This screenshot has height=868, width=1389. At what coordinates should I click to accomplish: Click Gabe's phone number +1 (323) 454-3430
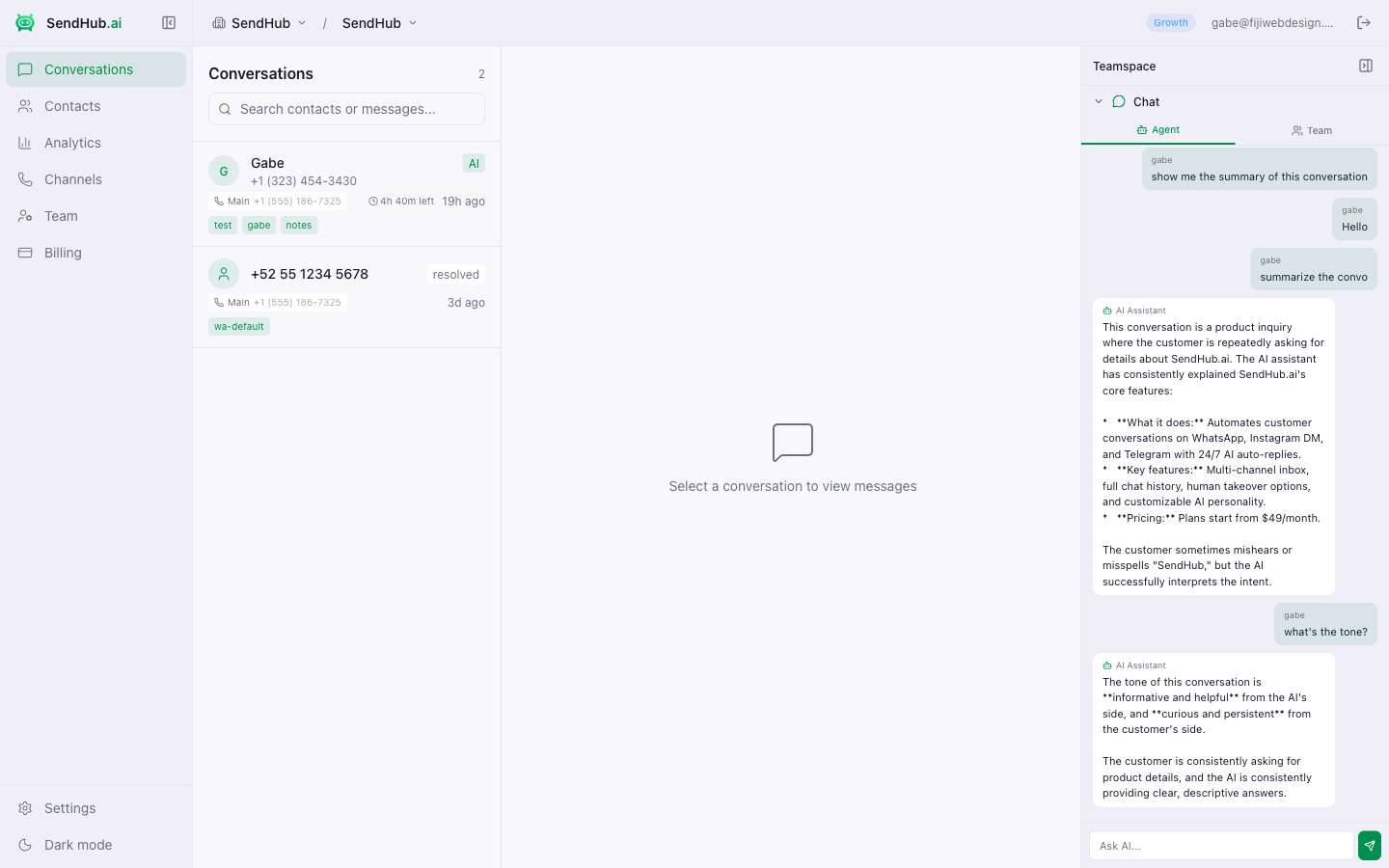[304, 181]
